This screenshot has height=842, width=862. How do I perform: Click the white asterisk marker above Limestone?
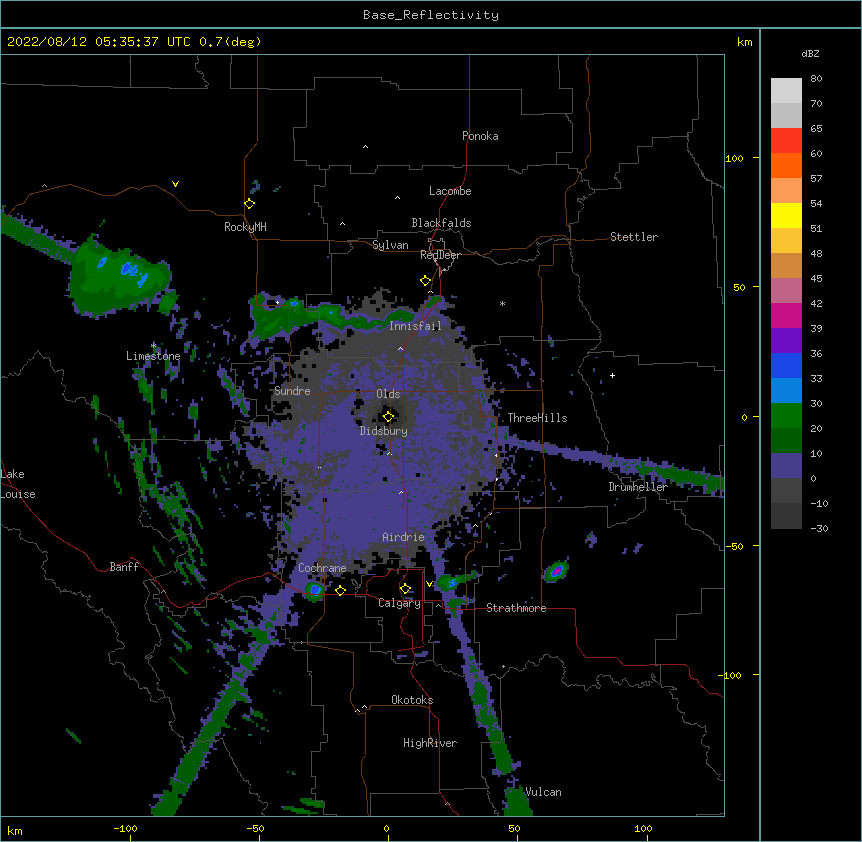click(x=153, y=346)
